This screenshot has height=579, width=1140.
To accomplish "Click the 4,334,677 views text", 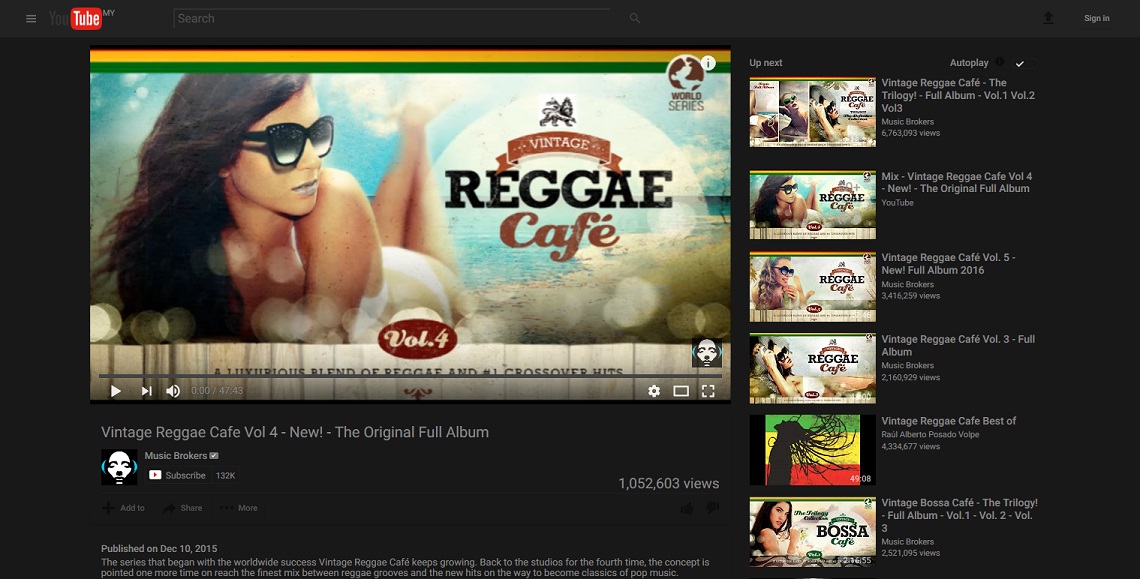I will [910, 447].
